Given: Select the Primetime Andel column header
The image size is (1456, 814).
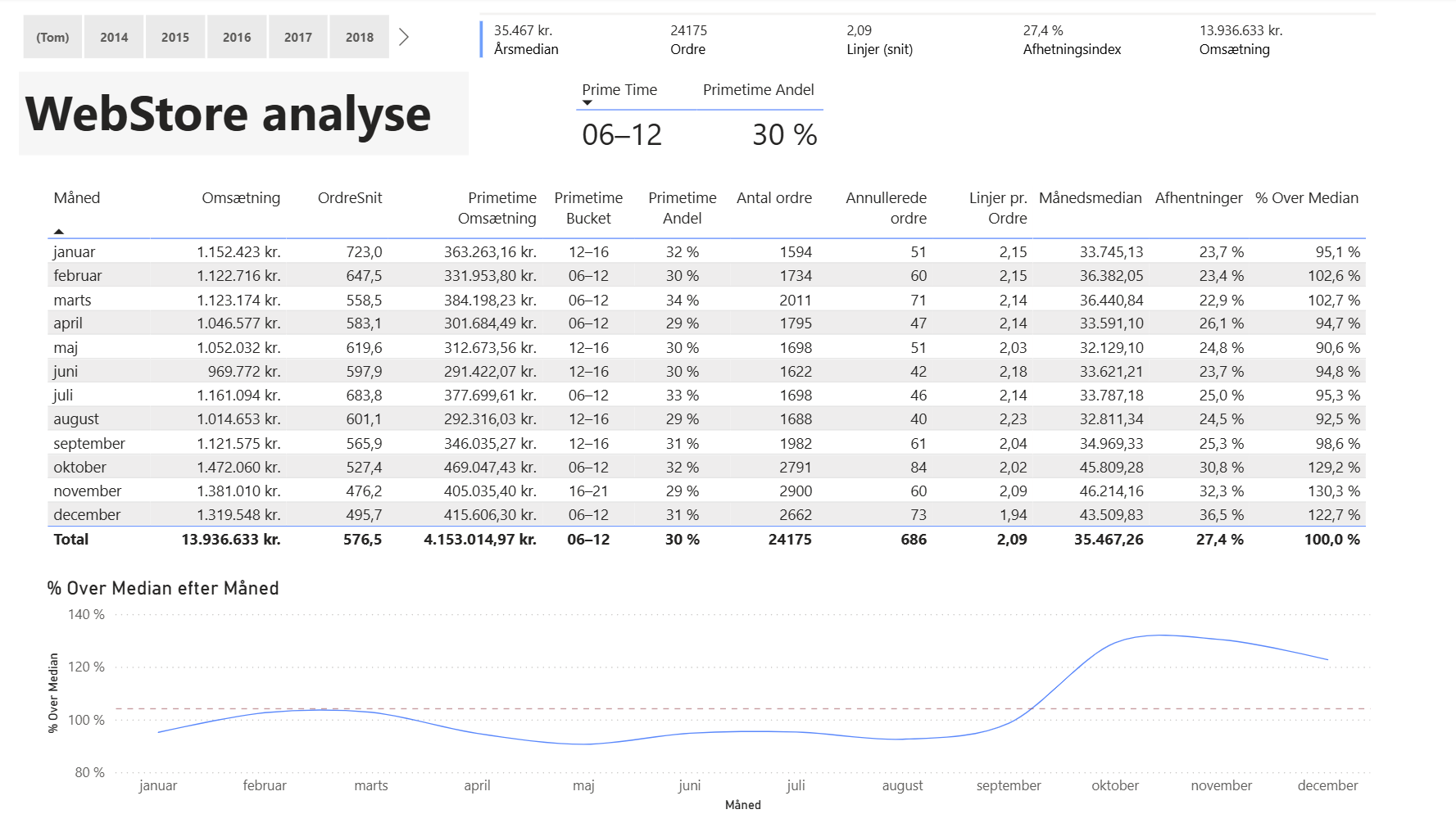Looking at the screenshot, I should pos(683,208).
